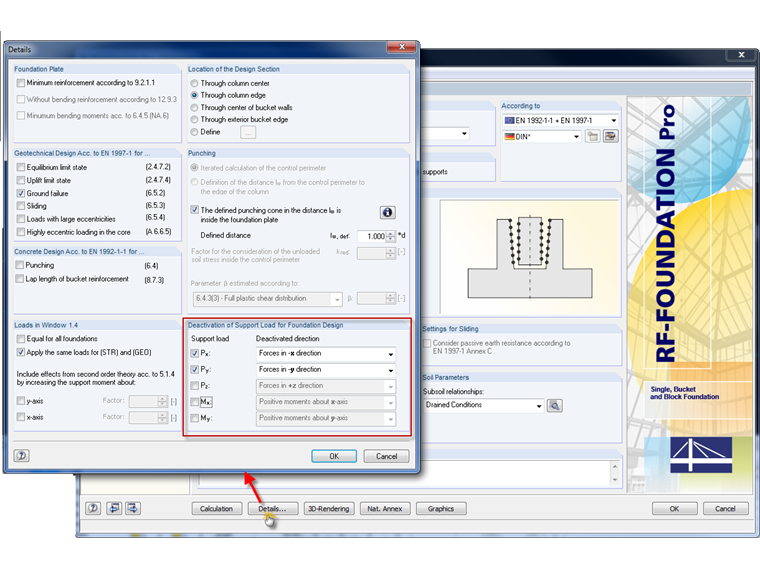Select Through column edge radio

point(194,95)
